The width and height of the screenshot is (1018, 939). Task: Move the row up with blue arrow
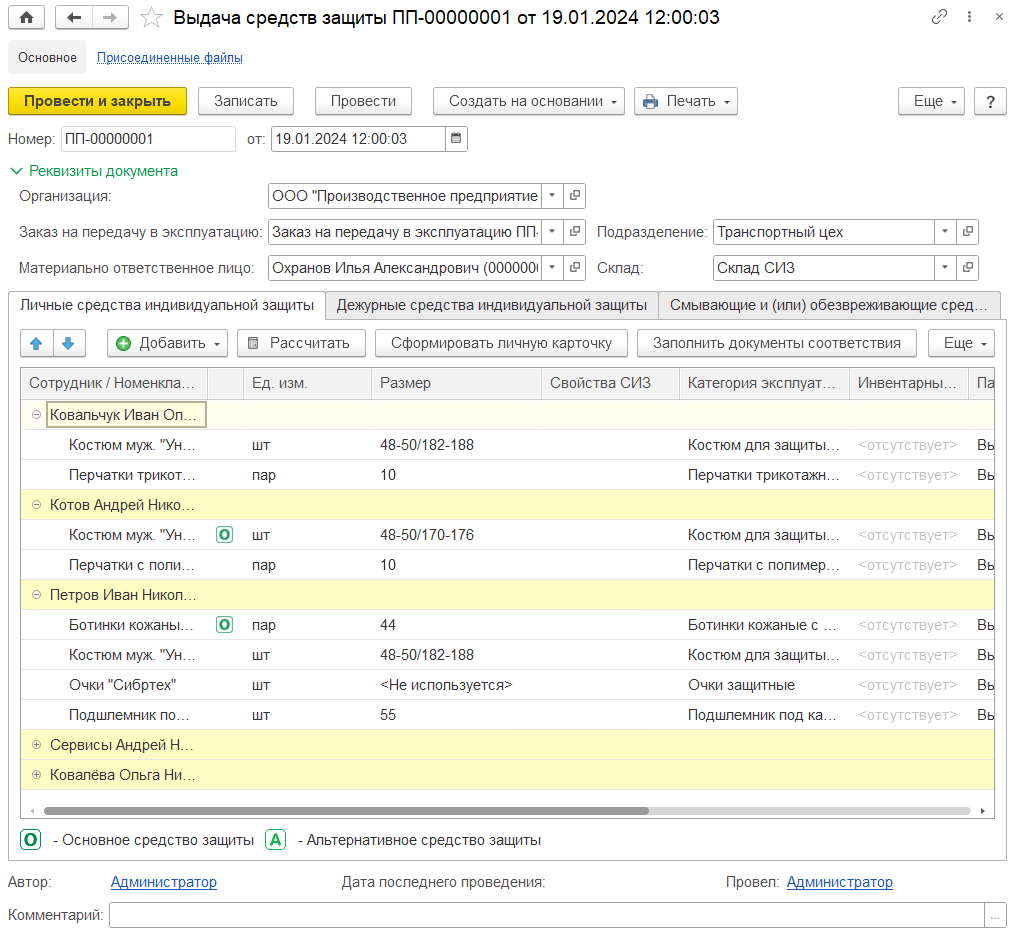[36, 343]
